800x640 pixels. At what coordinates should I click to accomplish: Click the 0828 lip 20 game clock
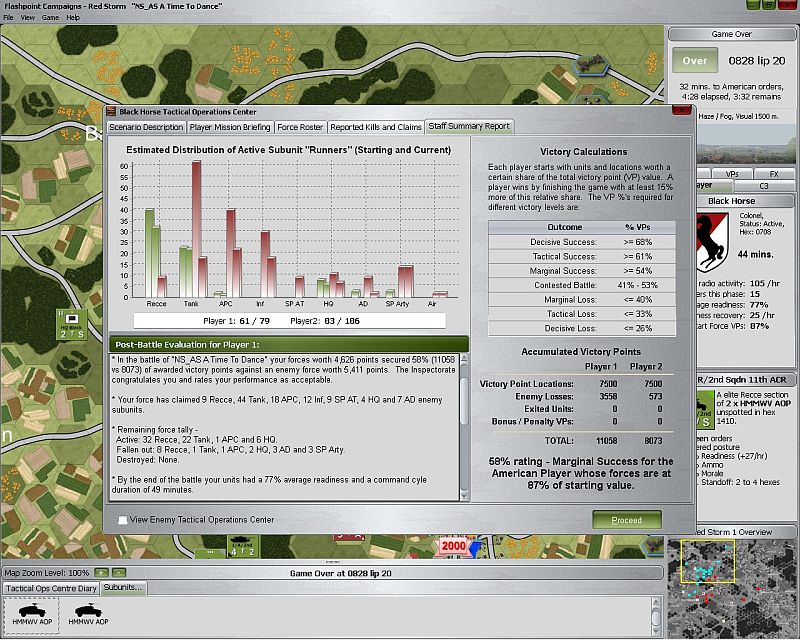coord(757,61)
